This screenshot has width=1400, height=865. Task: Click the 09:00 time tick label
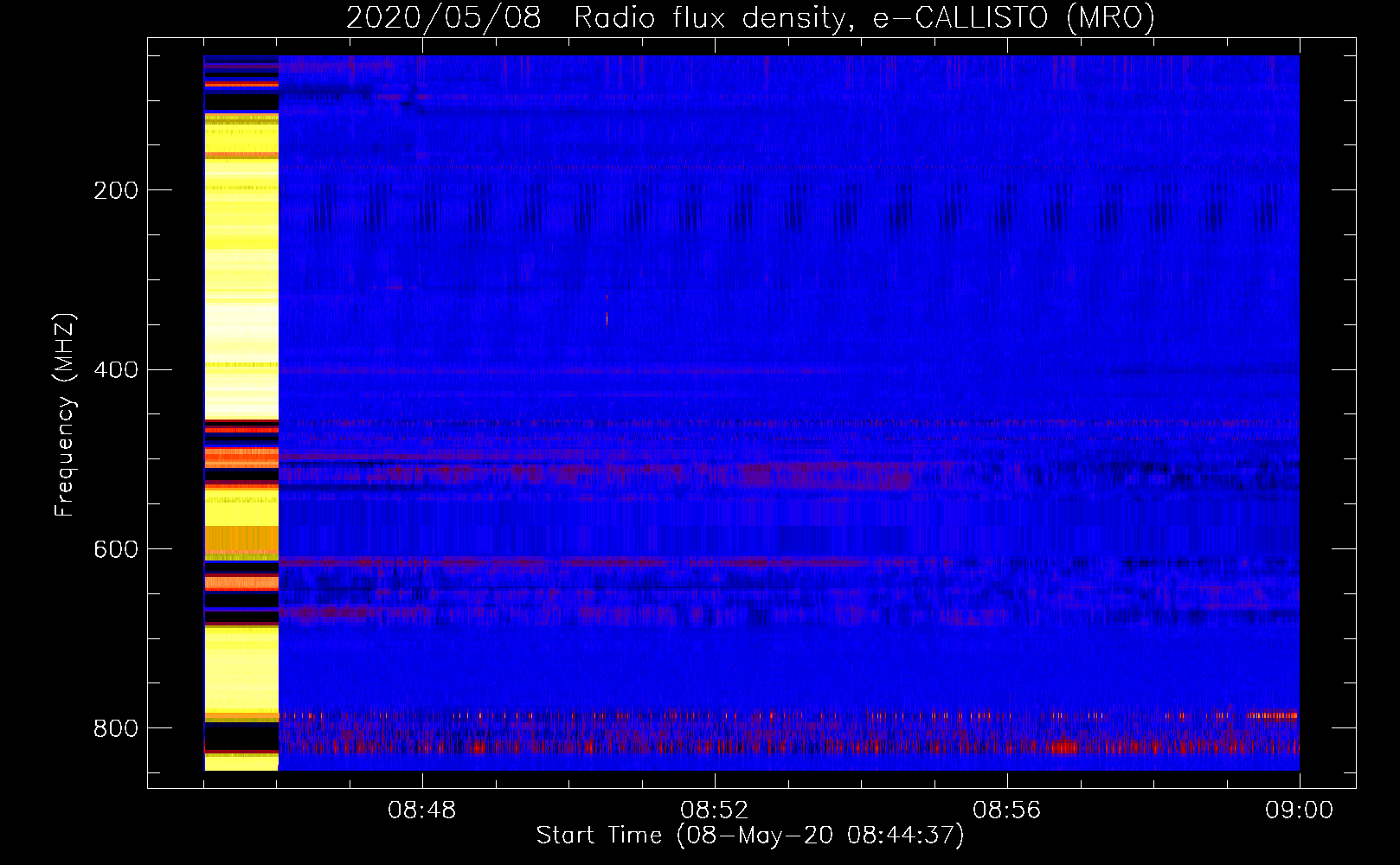1300,811
